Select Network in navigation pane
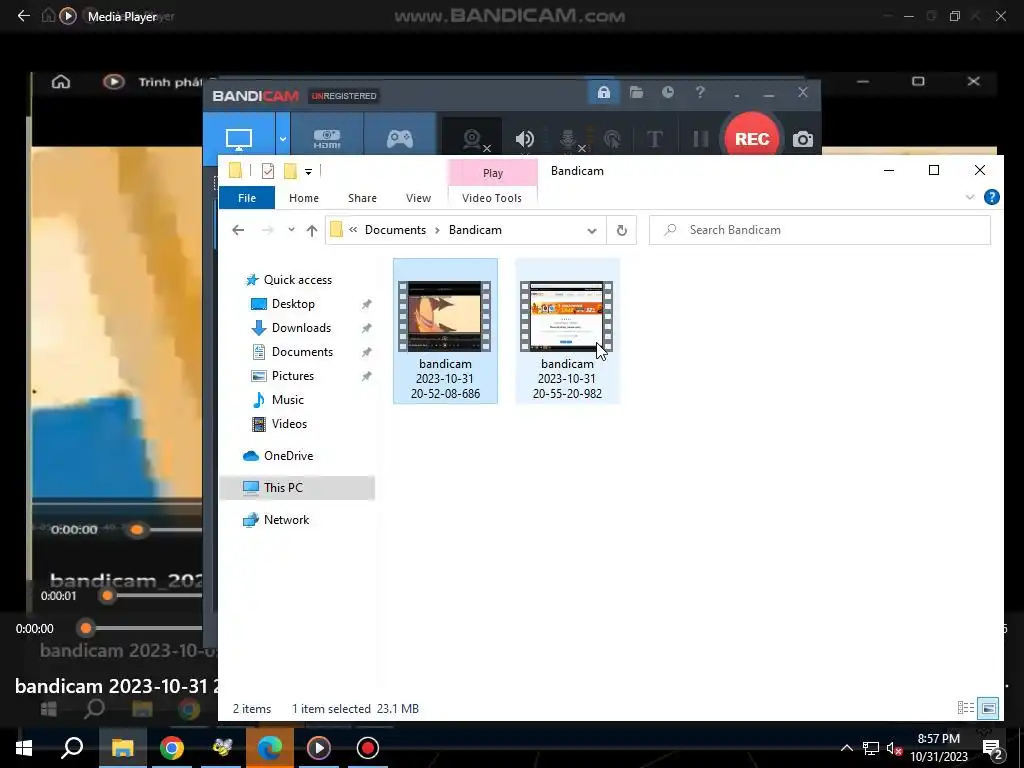The width and height of the screenshot is (1024, 768). point(286,520)
